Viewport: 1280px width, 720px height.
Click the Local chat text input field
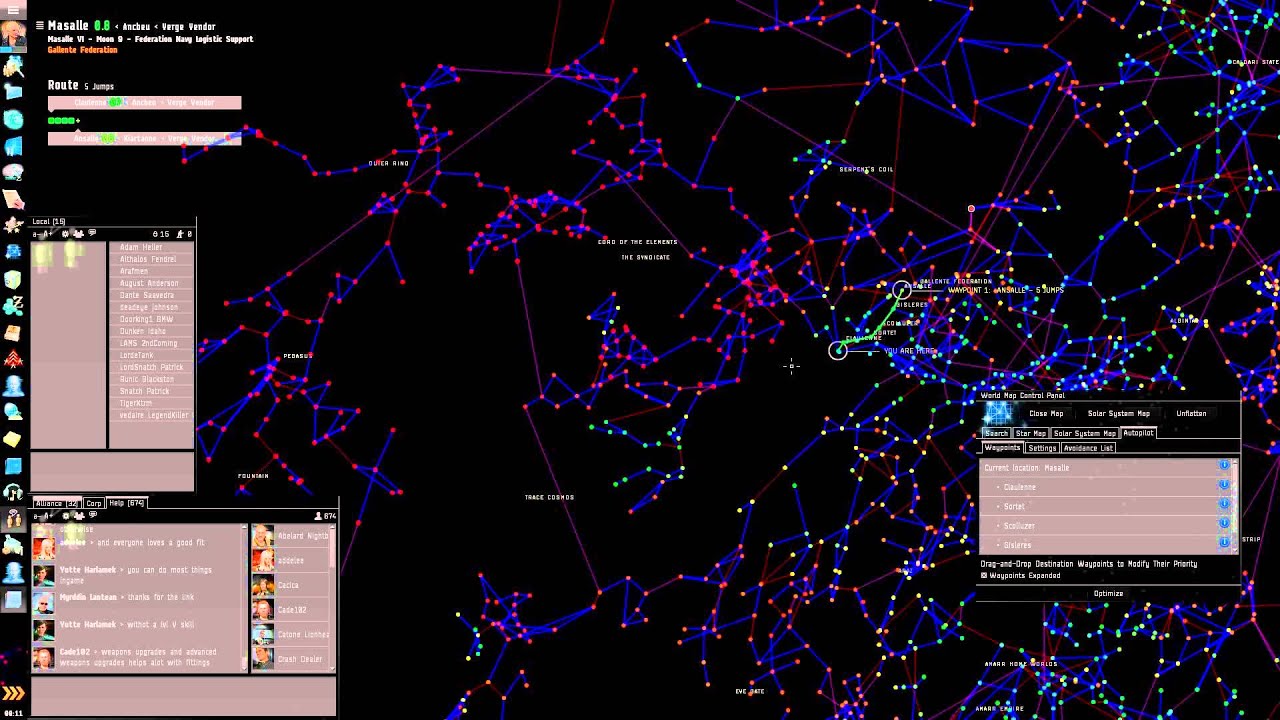click(112, 470)
